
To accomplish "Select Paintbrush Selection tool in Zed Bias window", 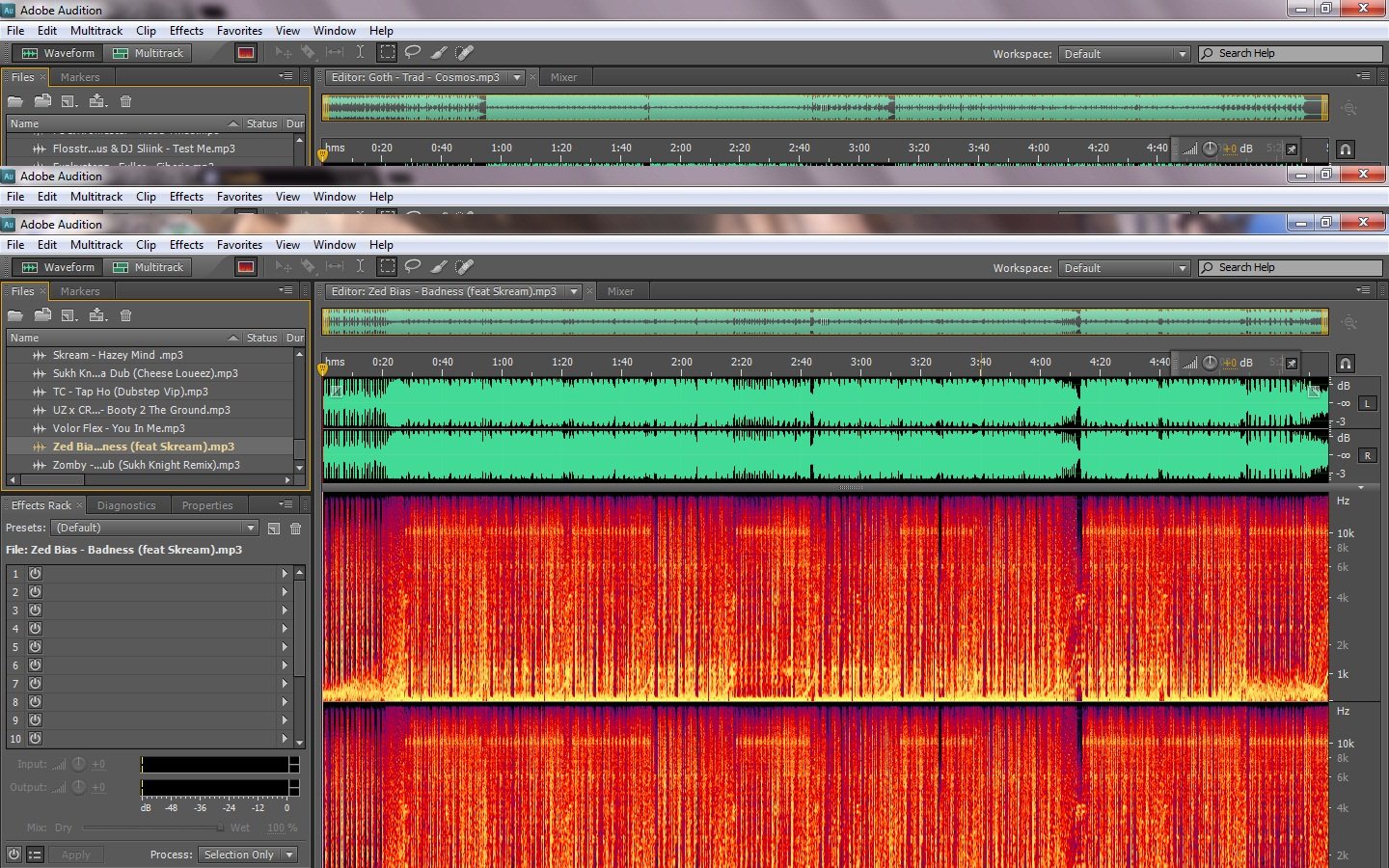I will [x=439, y=267].
